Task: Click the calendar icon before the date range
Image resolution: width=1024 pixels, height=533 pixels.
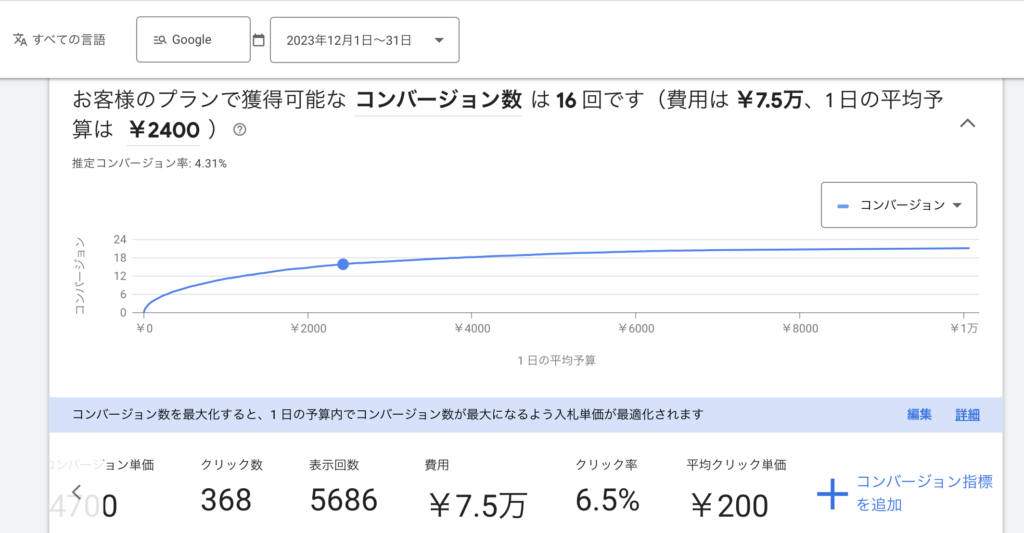Action: click(x=259, y=40)
